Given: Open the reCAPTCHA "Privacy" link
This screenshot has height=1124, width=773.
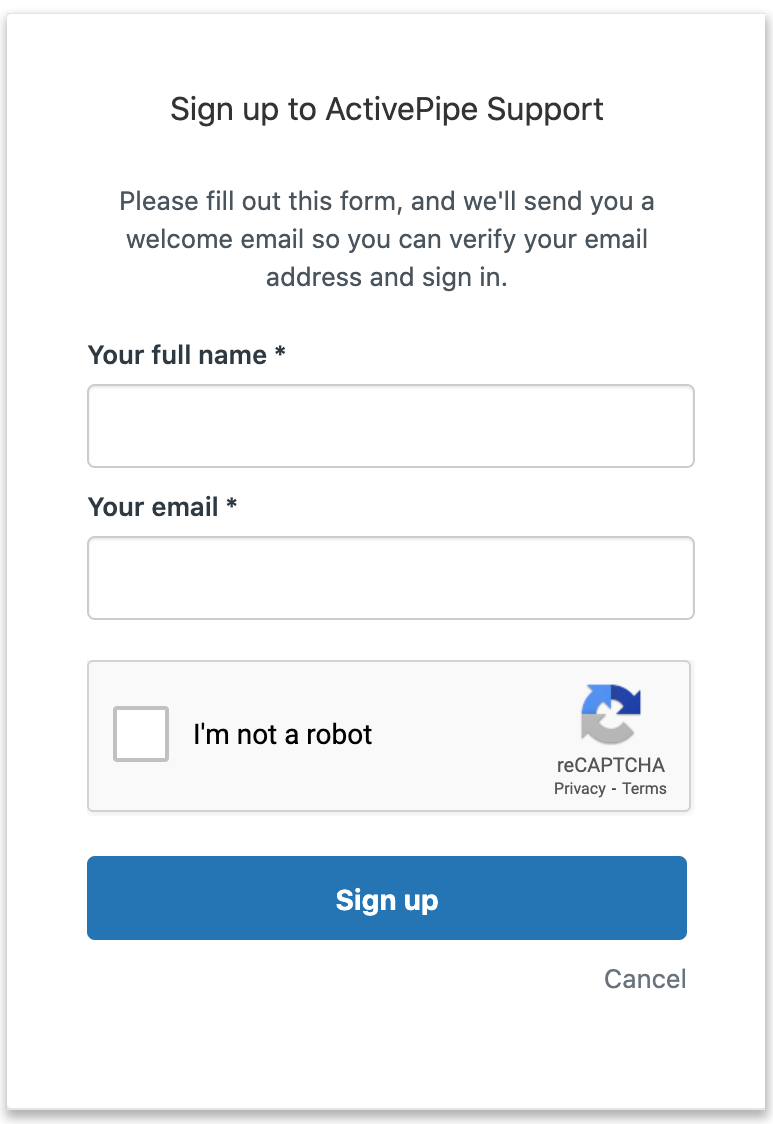Looking at the screenshot, I should [x=579, y=788].
